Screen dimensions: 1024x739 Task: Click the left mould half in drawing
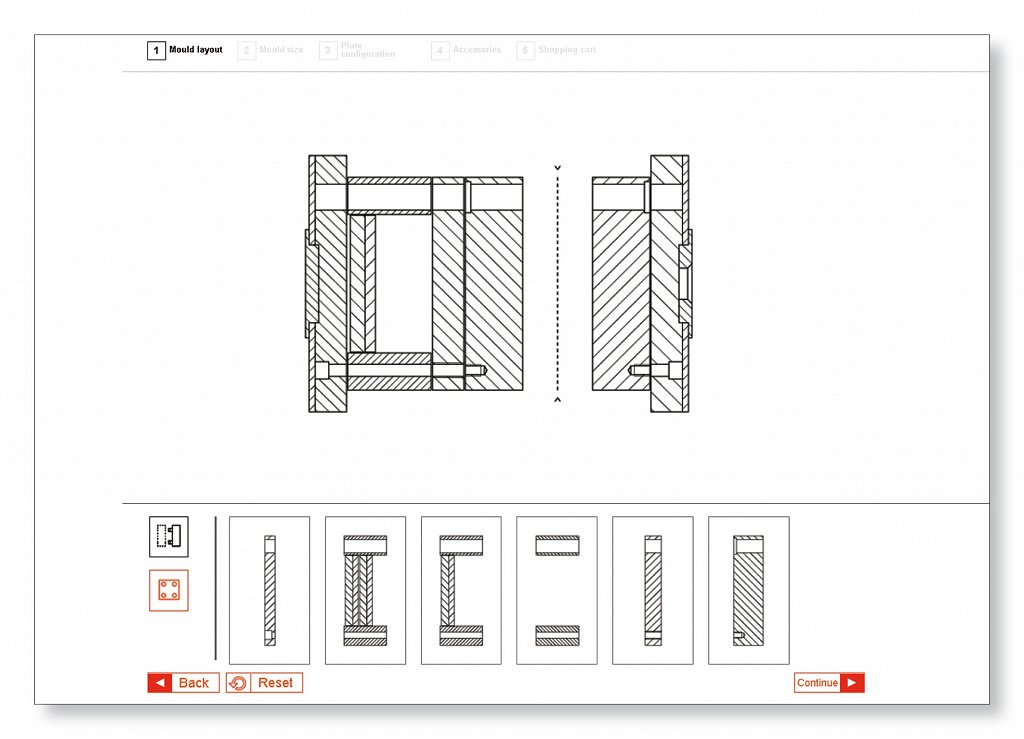[415, 285]
